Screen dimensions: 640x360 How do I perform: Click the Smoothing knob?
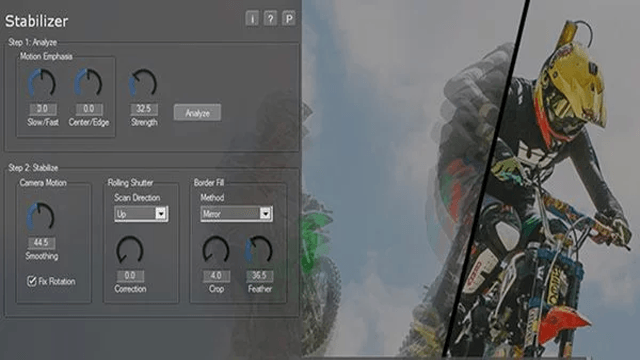point(41,216)
